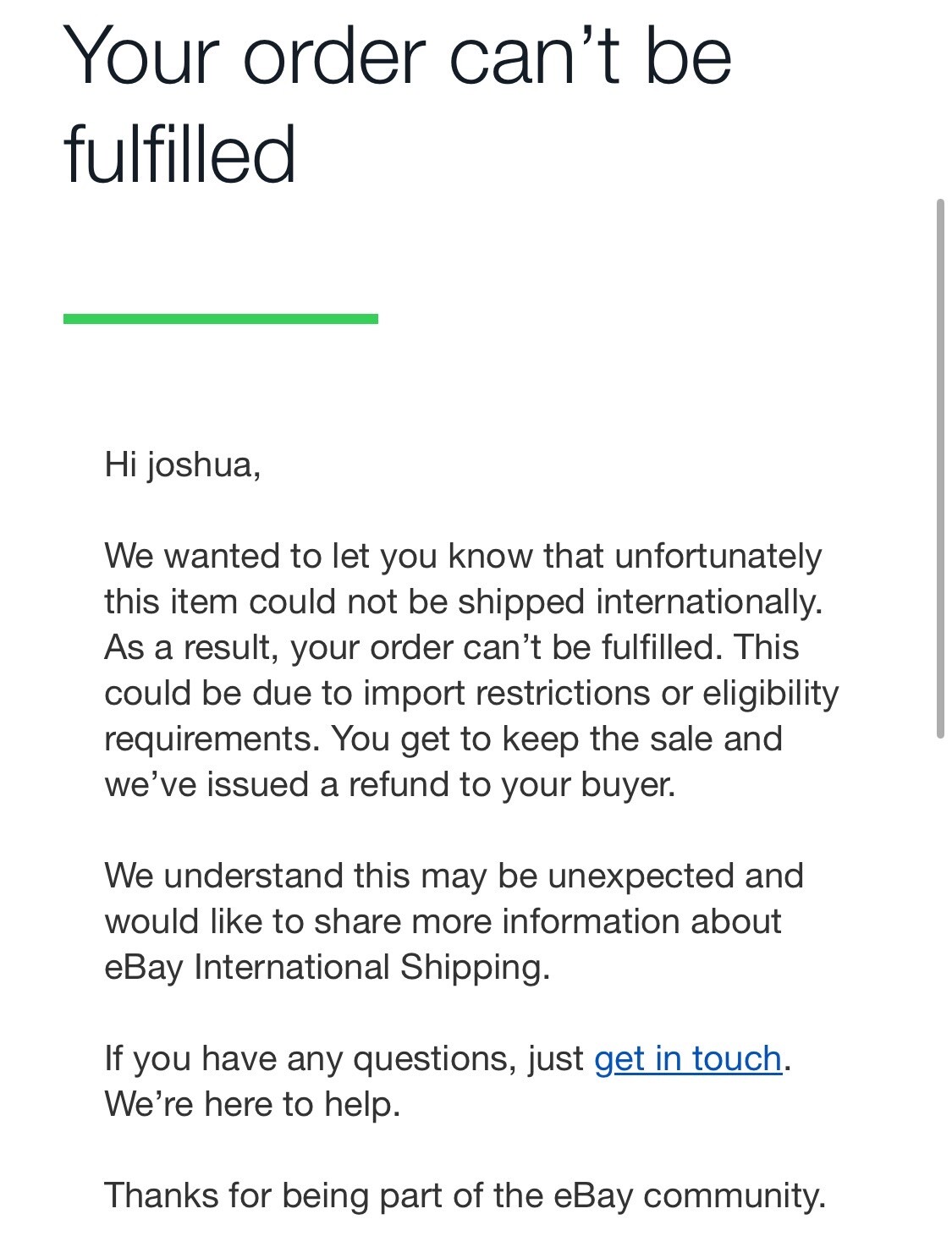Click the text "this item could not be shipped internationally"
The height and width of the screenshot is (1258, 952).
click(462, 602)
